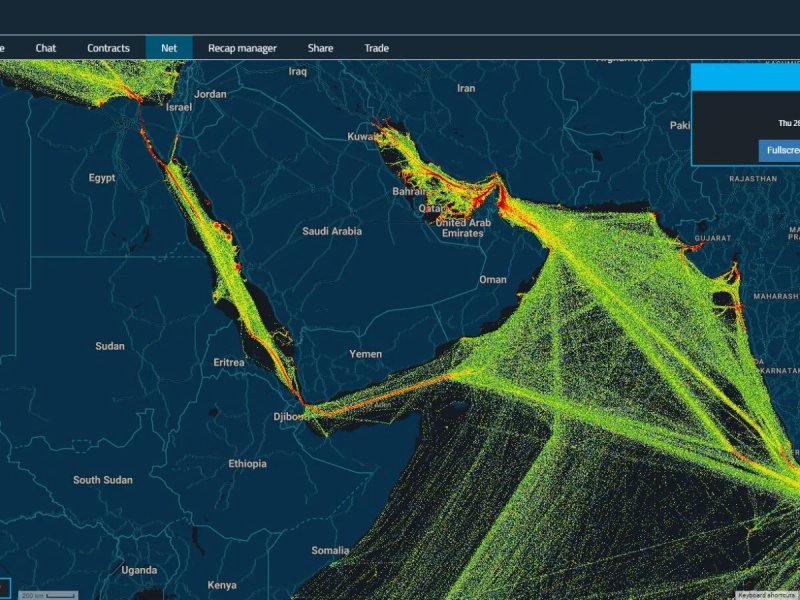This screenshot has width=800, height=600.
Task: Open the Trade section
Action: [x=376, y=47]
